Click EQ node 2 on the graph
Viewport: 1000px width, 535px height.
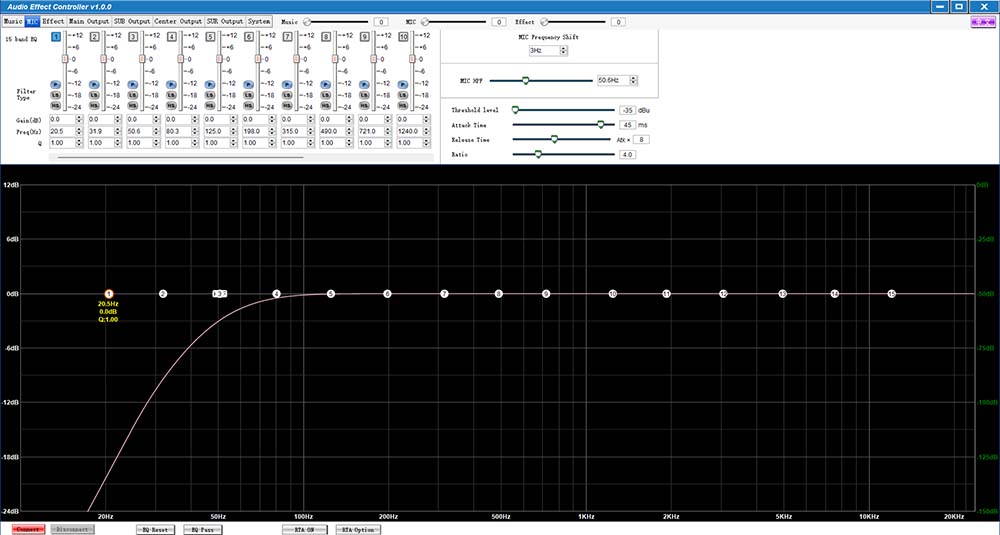tap(163, 294)
